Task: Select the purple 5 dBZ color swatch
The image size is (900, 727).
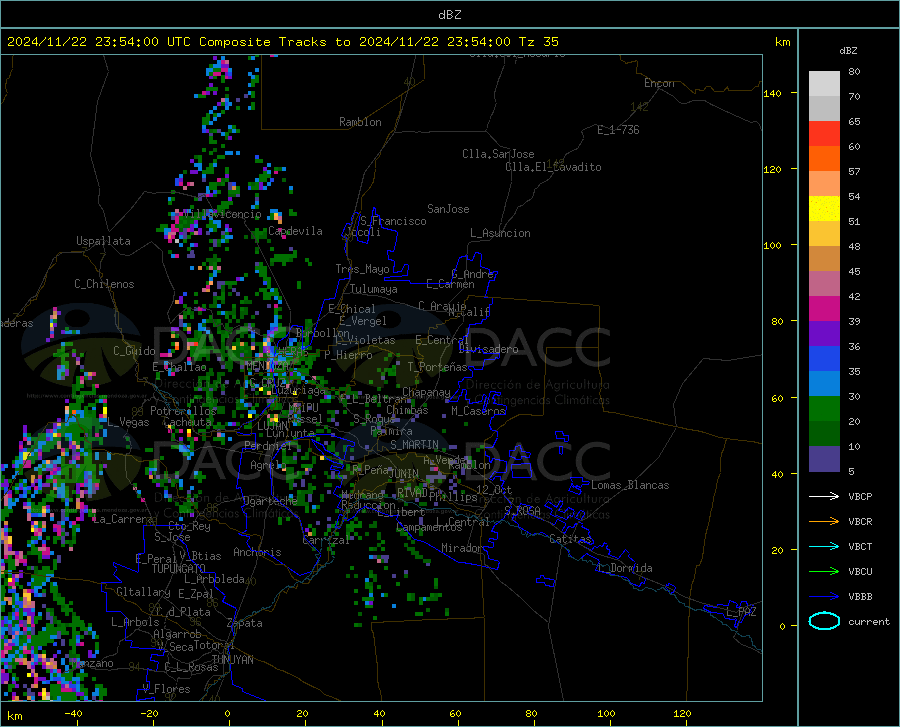Action: (824, 459)
